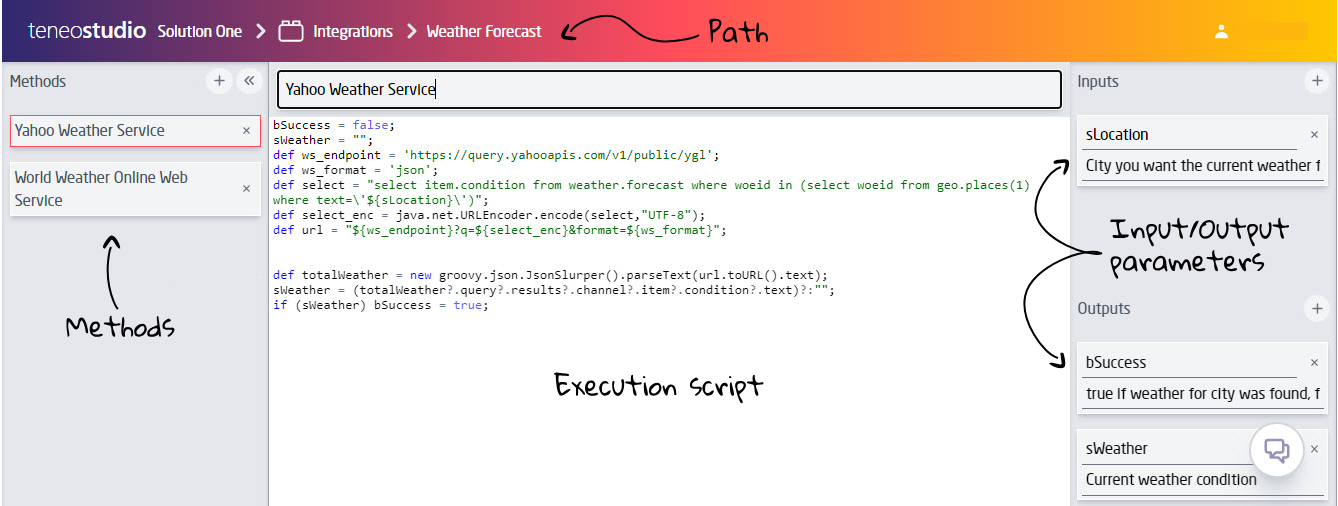Open the chat feedback bubble

(x=1277, y=450)
